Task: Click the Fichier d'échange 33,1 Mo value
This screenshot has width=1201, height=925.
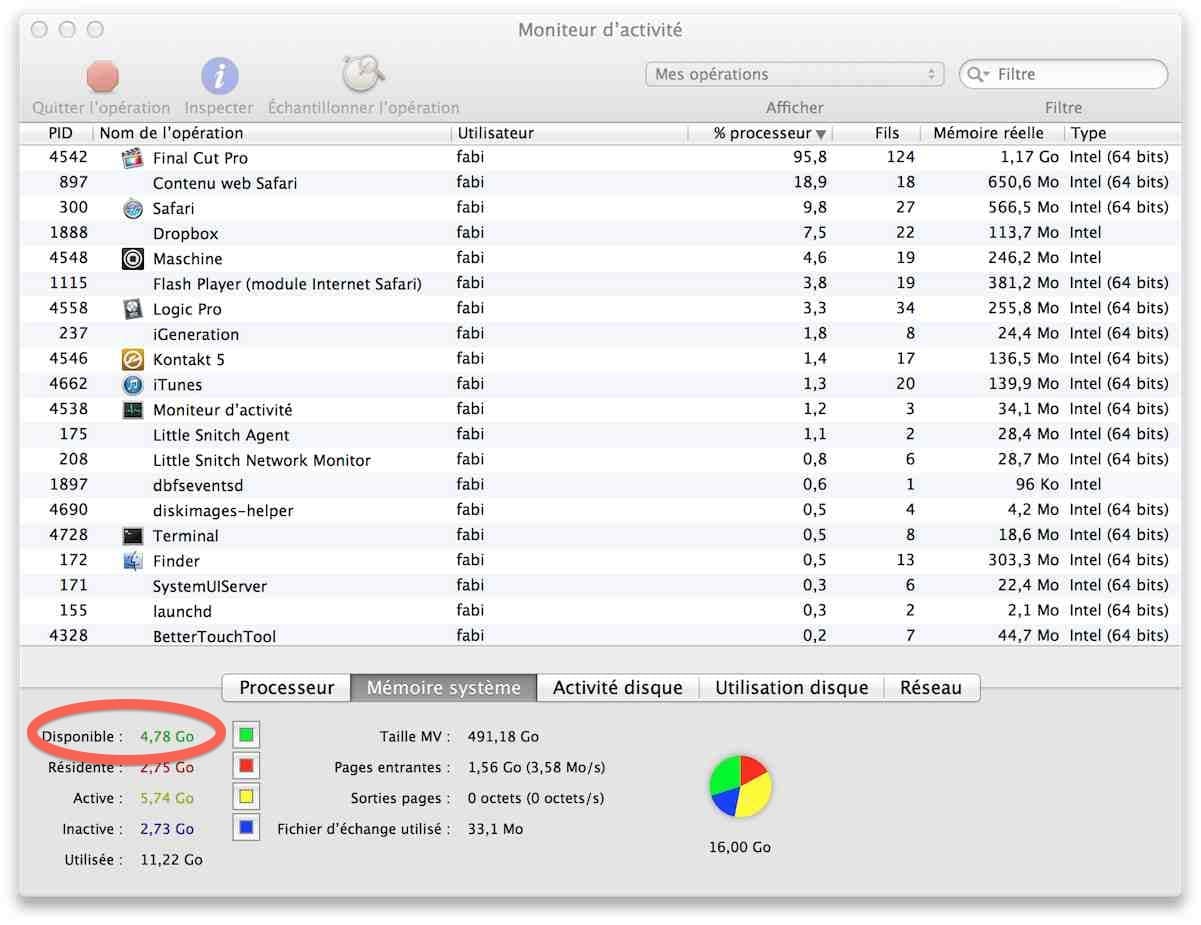Action: point(496,829)
